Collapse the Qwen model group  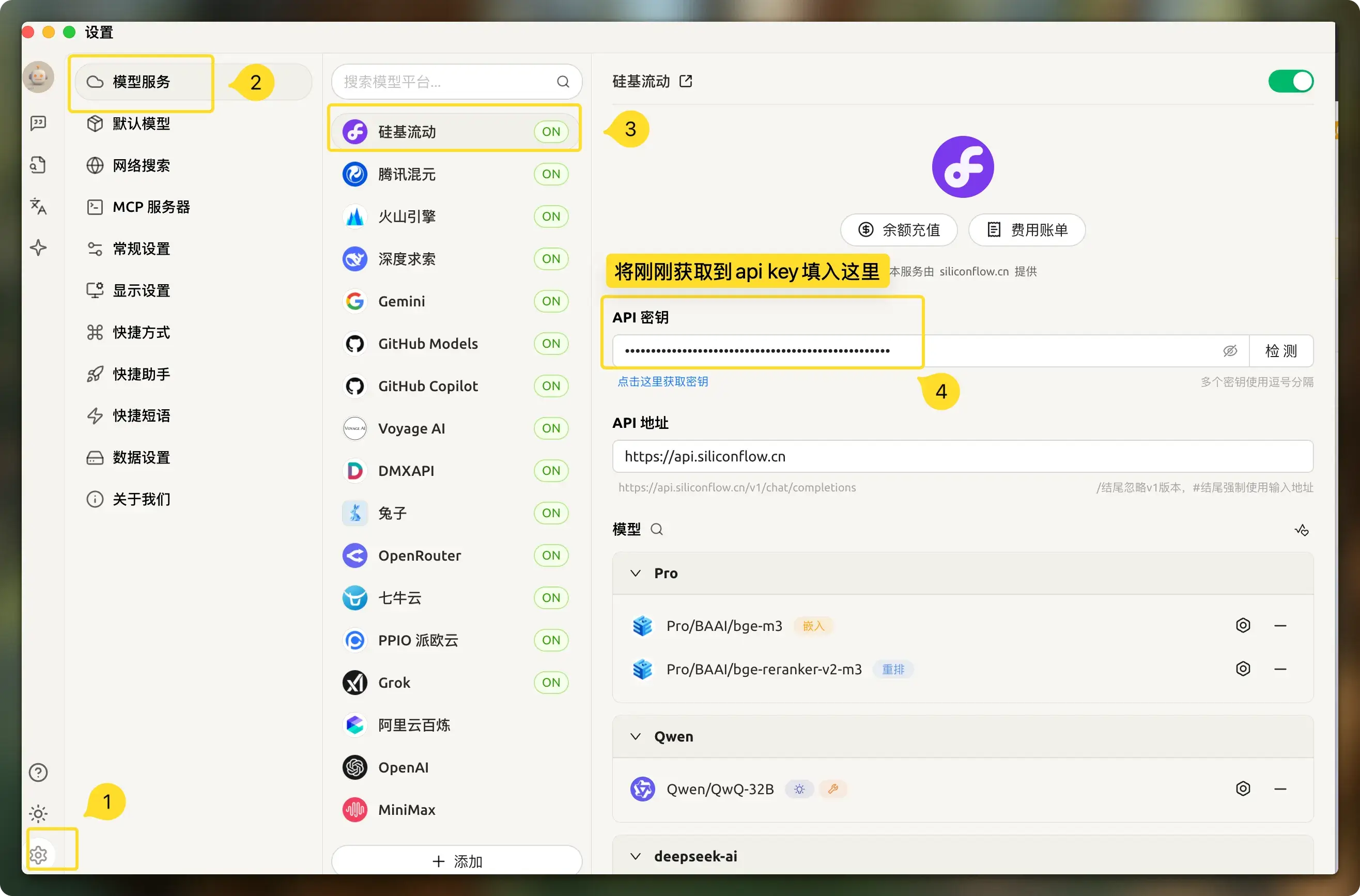coord(636,736)
